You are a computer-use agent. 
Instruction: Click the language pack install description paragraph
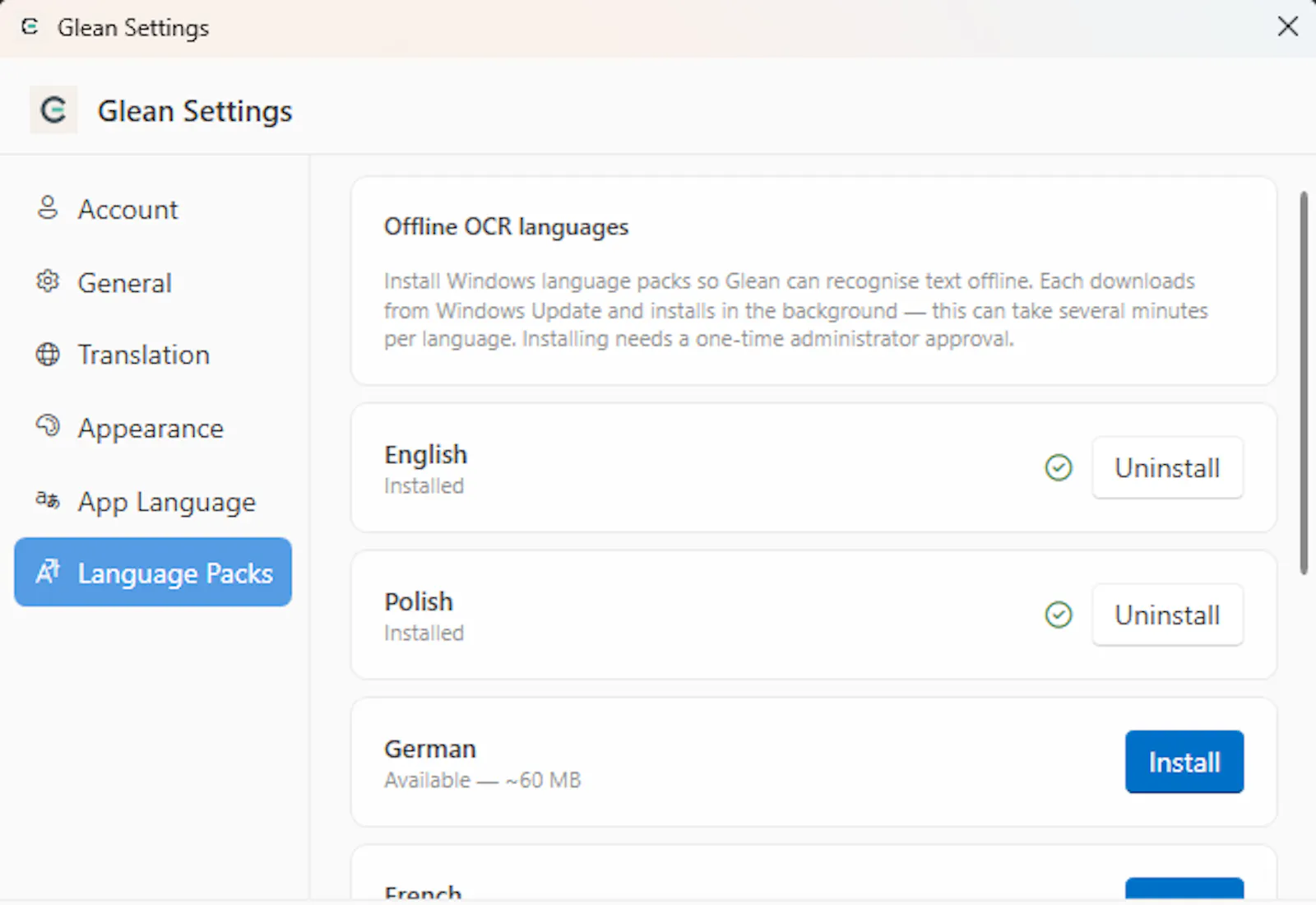(x=796, y=310)
